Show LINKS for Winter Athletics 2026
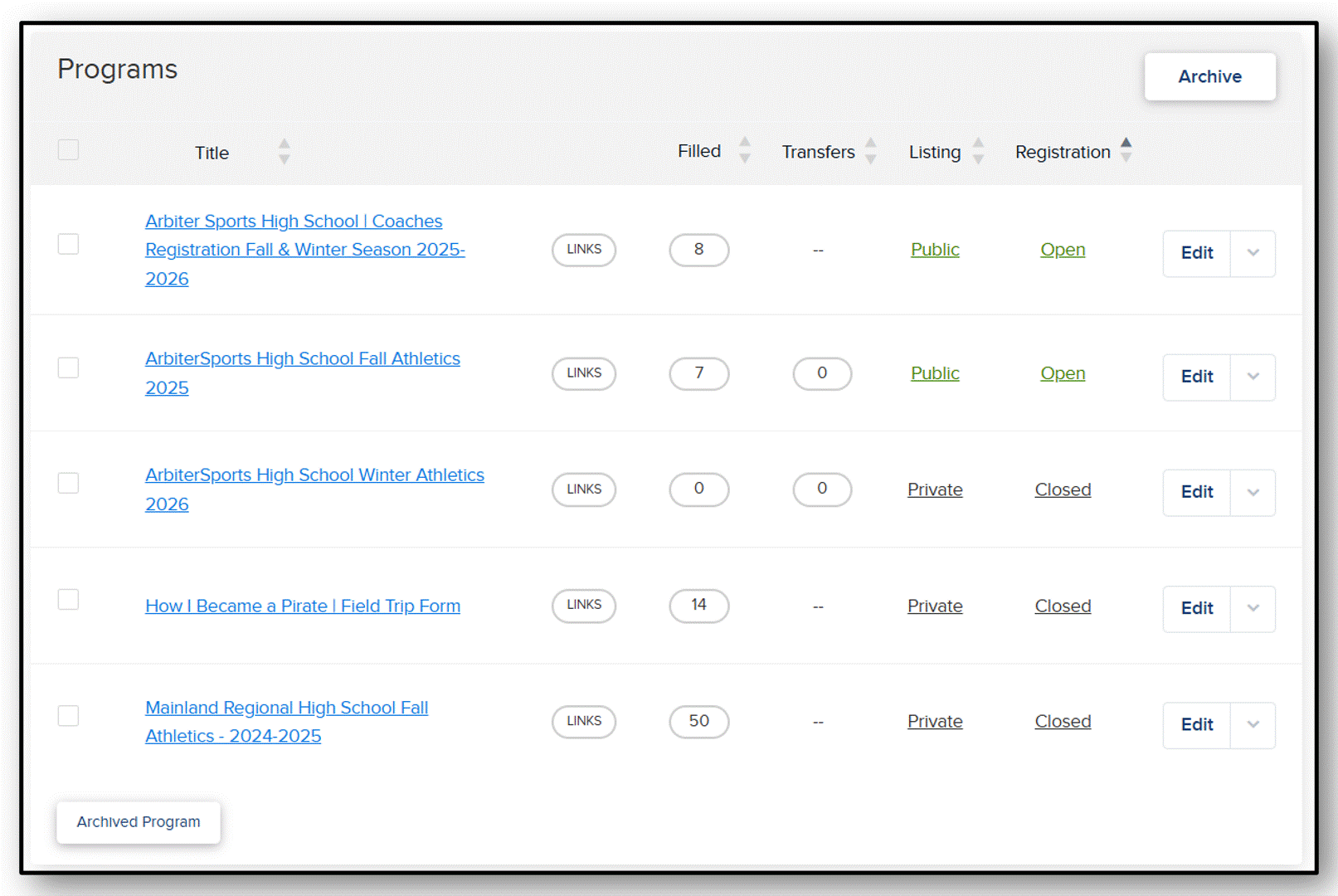 (584, 489)
